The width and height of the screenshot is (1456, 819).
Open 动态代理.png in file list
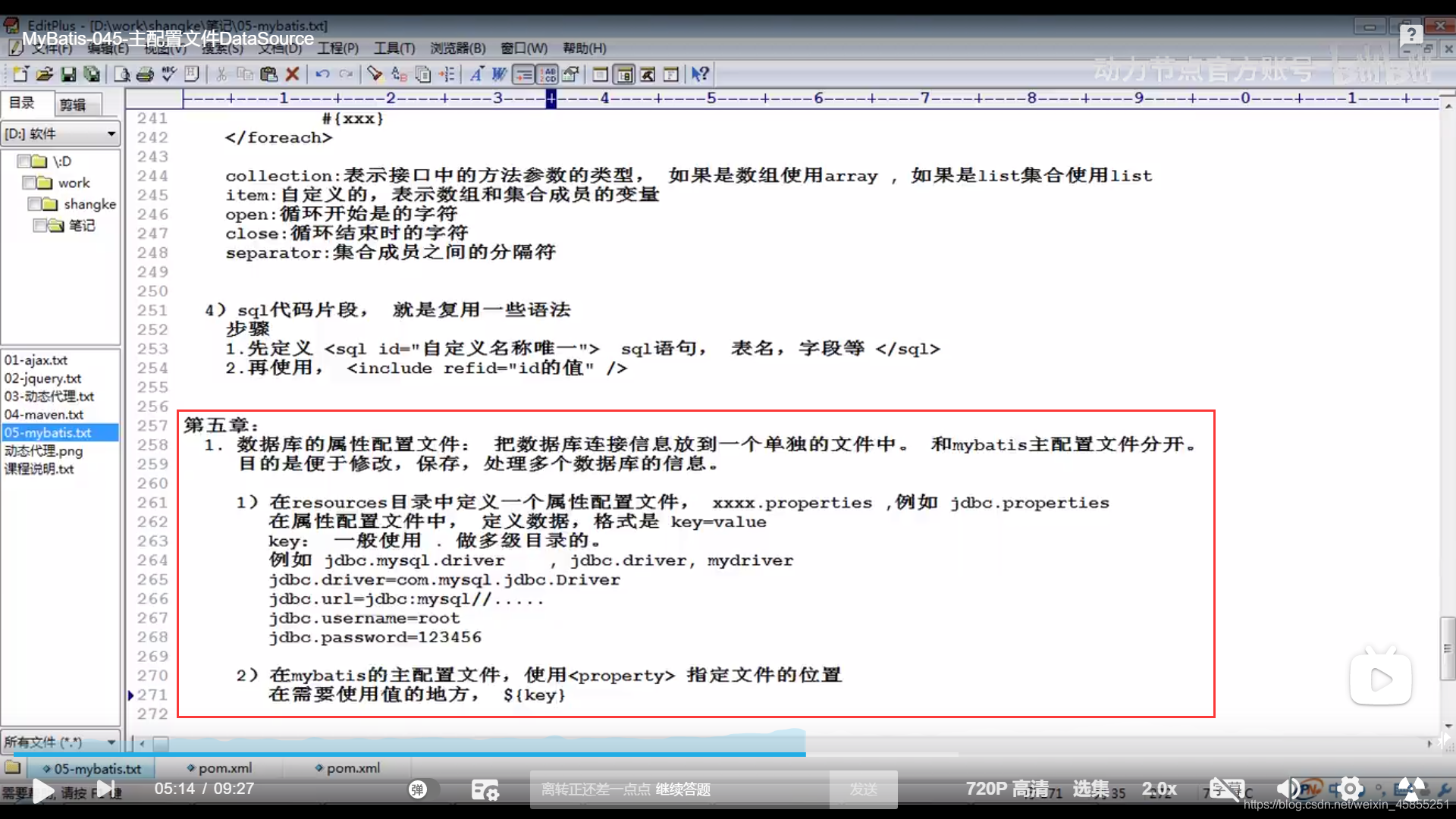coord(43,451)
